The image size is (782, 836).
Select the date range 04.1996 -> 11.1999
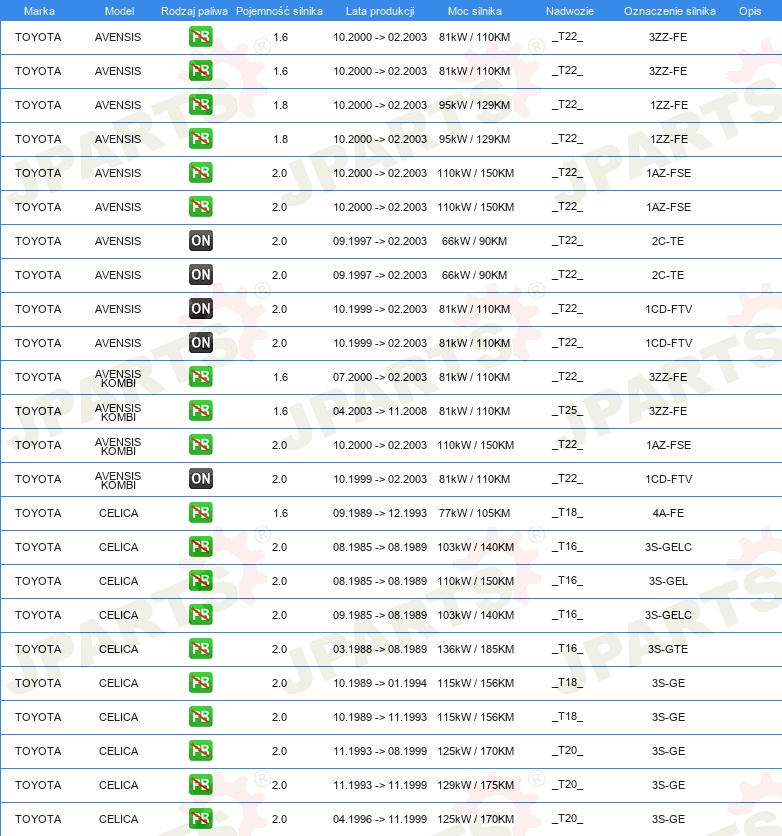(x=380, y=819)
